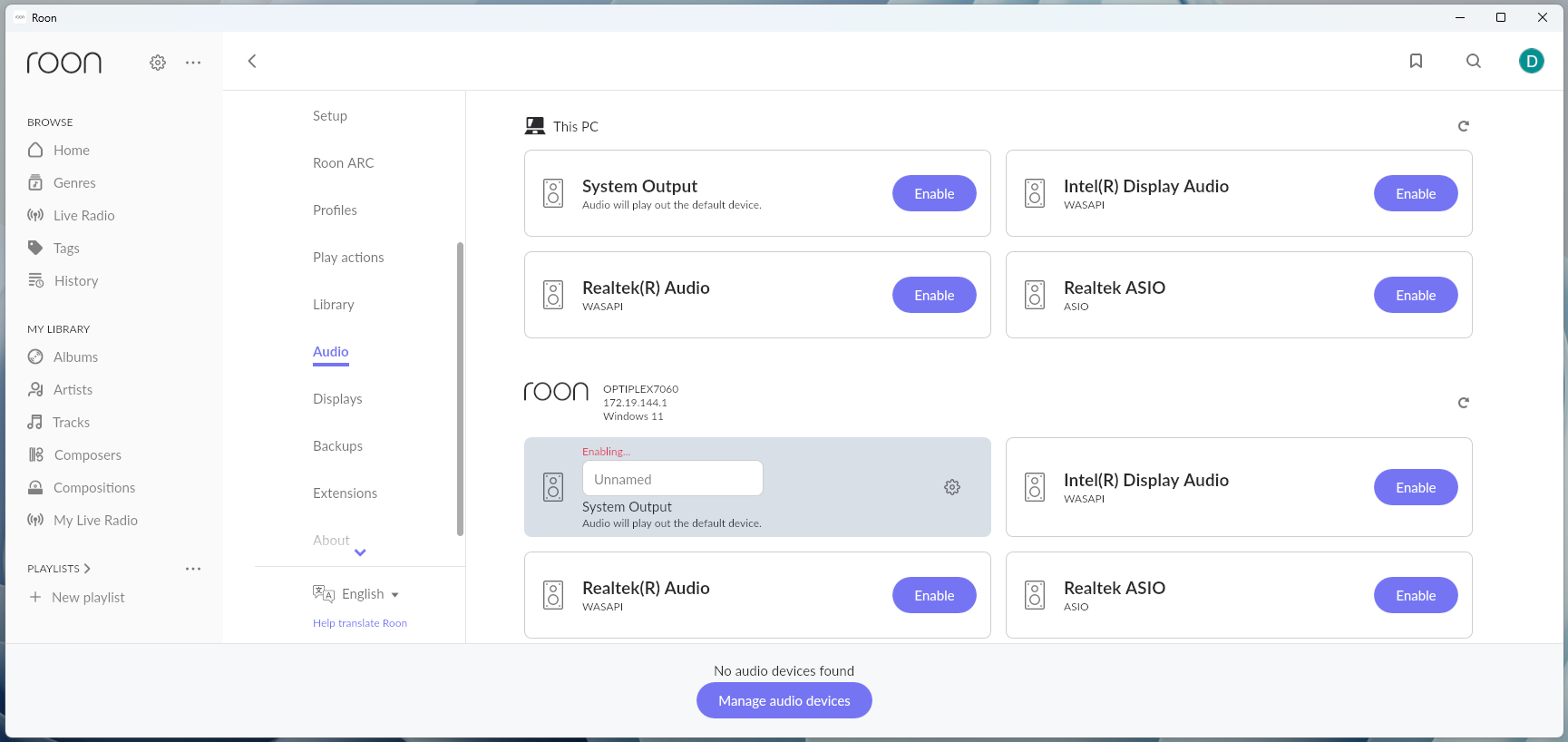Image resolution: width=1568 pixels, height=742 pixels.
Task: Open bookmarks icon in top bar
Action: click(1416, 61)
